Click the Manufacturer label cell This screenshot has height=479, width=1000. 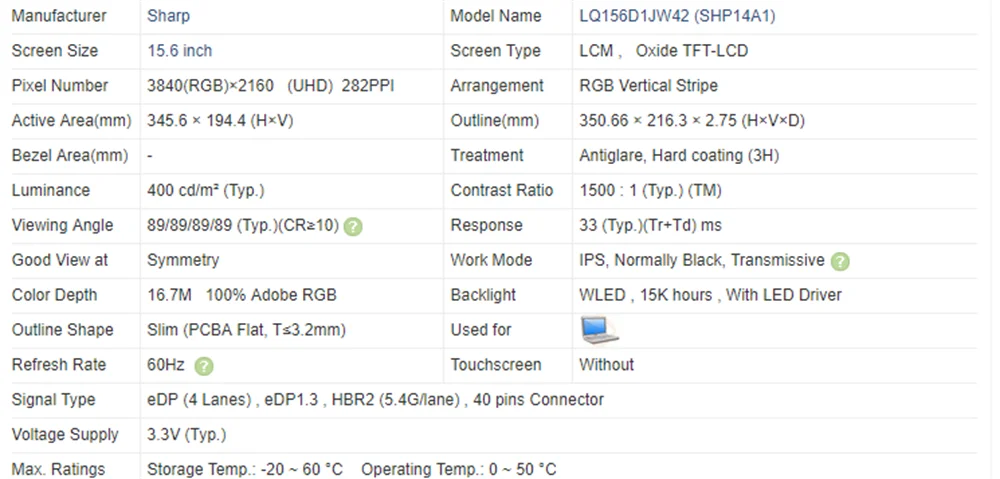[59, 16]
